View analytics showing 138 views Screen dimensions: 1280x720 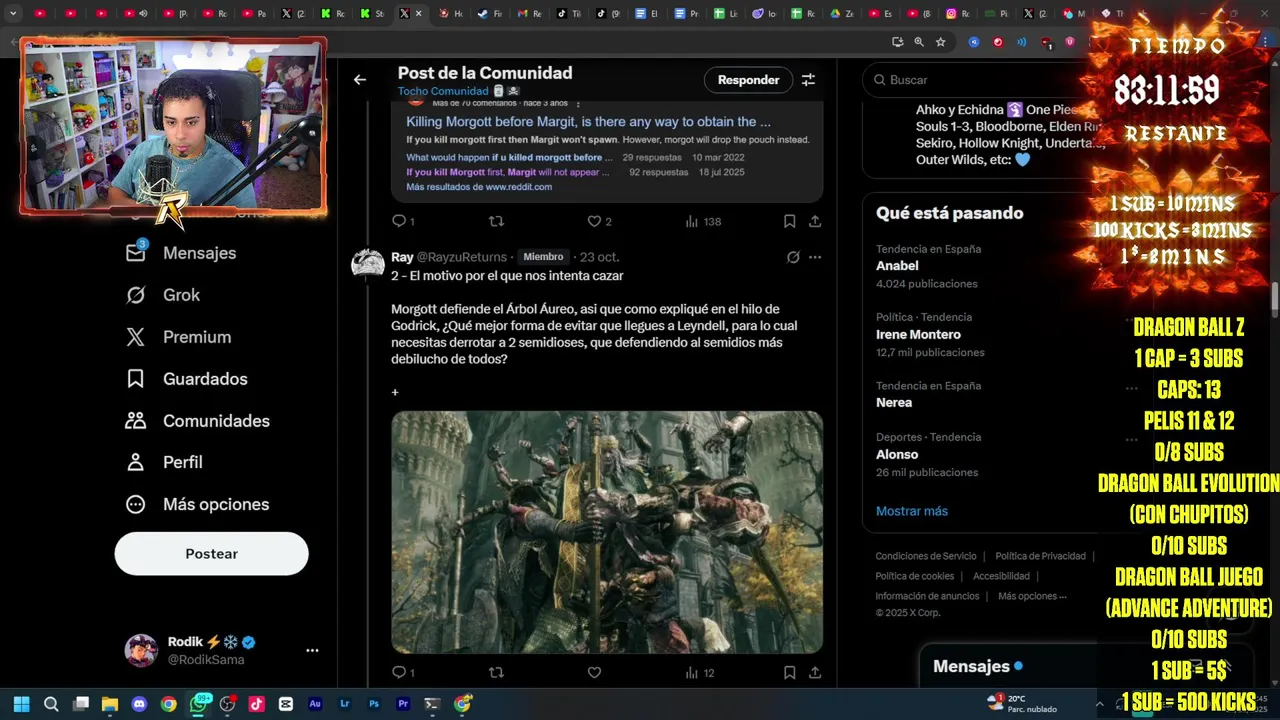coord(703,221)
